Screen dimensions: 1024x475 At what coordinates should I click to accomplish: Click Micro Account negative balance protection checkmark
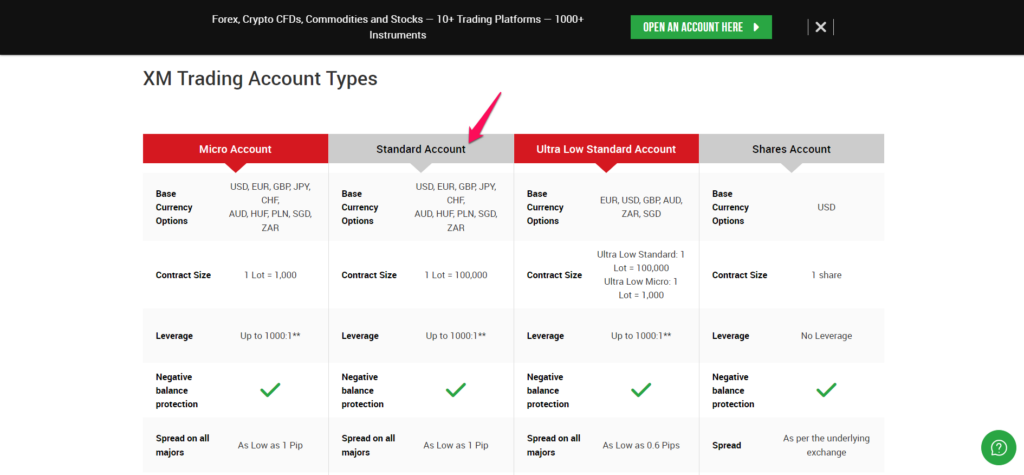(x=270, y=390)
